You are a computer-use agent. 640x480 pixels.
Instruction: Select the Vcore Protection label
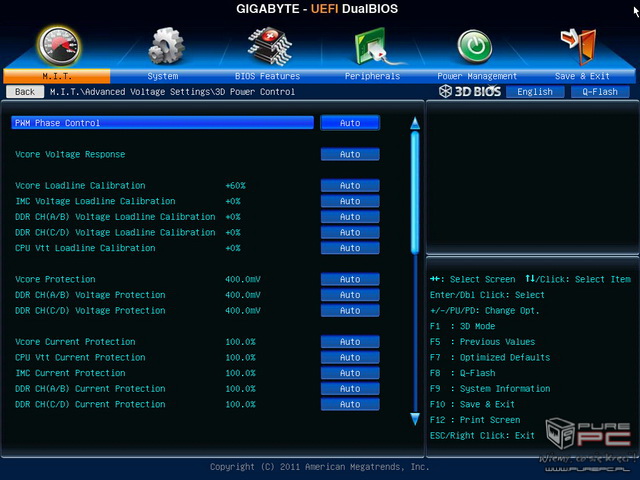[55, 279]
